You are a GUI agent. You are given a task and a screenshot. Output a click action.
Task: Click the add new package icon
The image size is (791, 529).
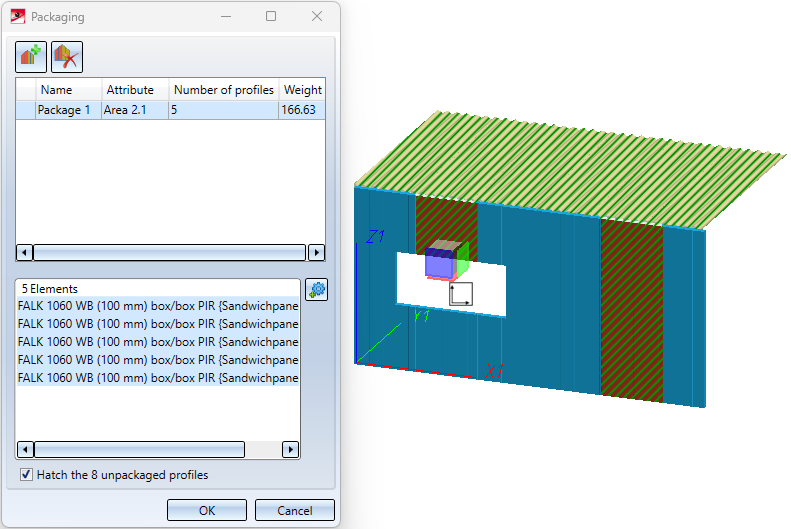[x=31, y=56]
